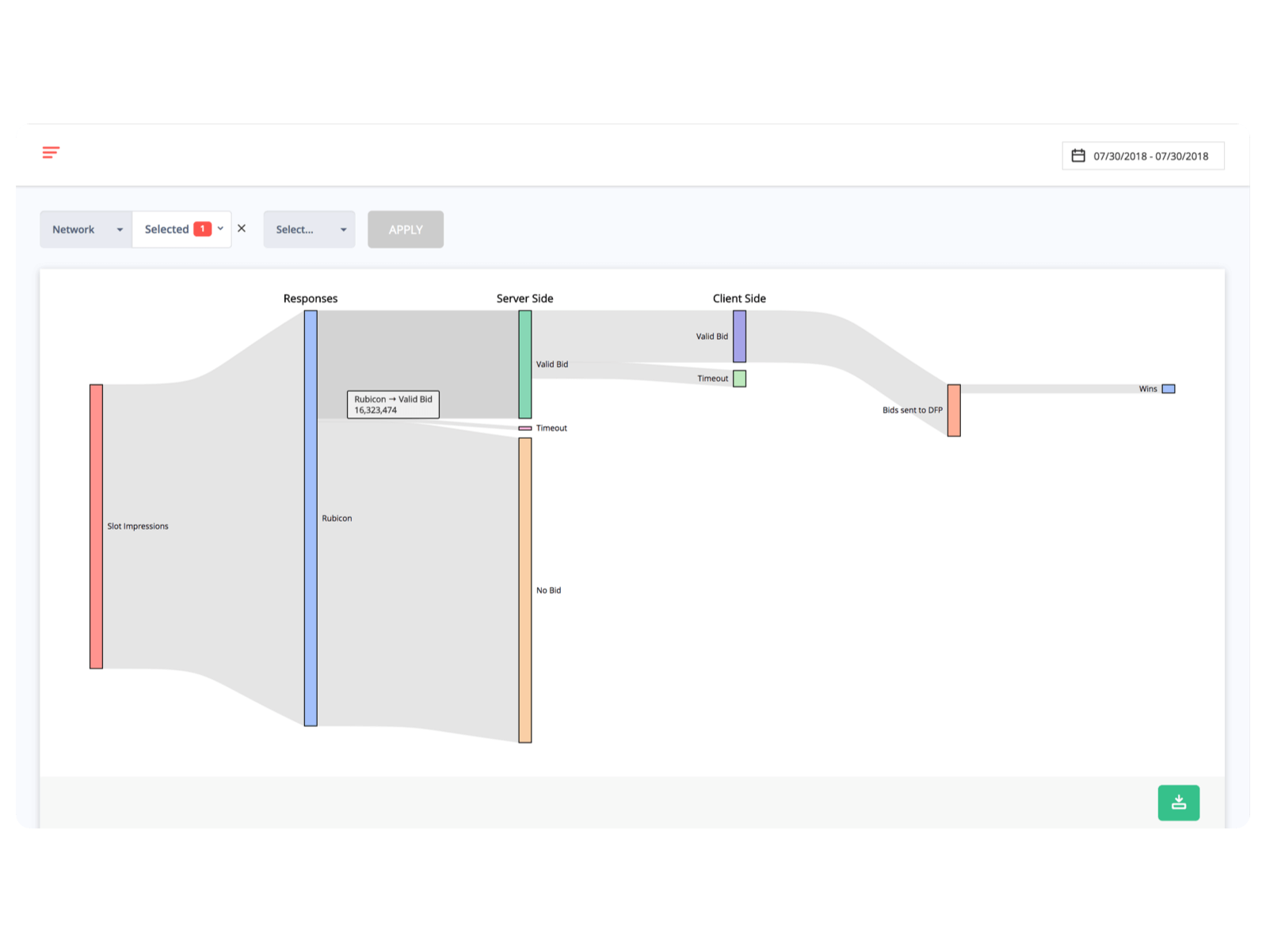Click the Slot Impressions label
Image resolution: width=1266 pixels, height=952 pixels.
pyautogui.click(x=138, y=527)
